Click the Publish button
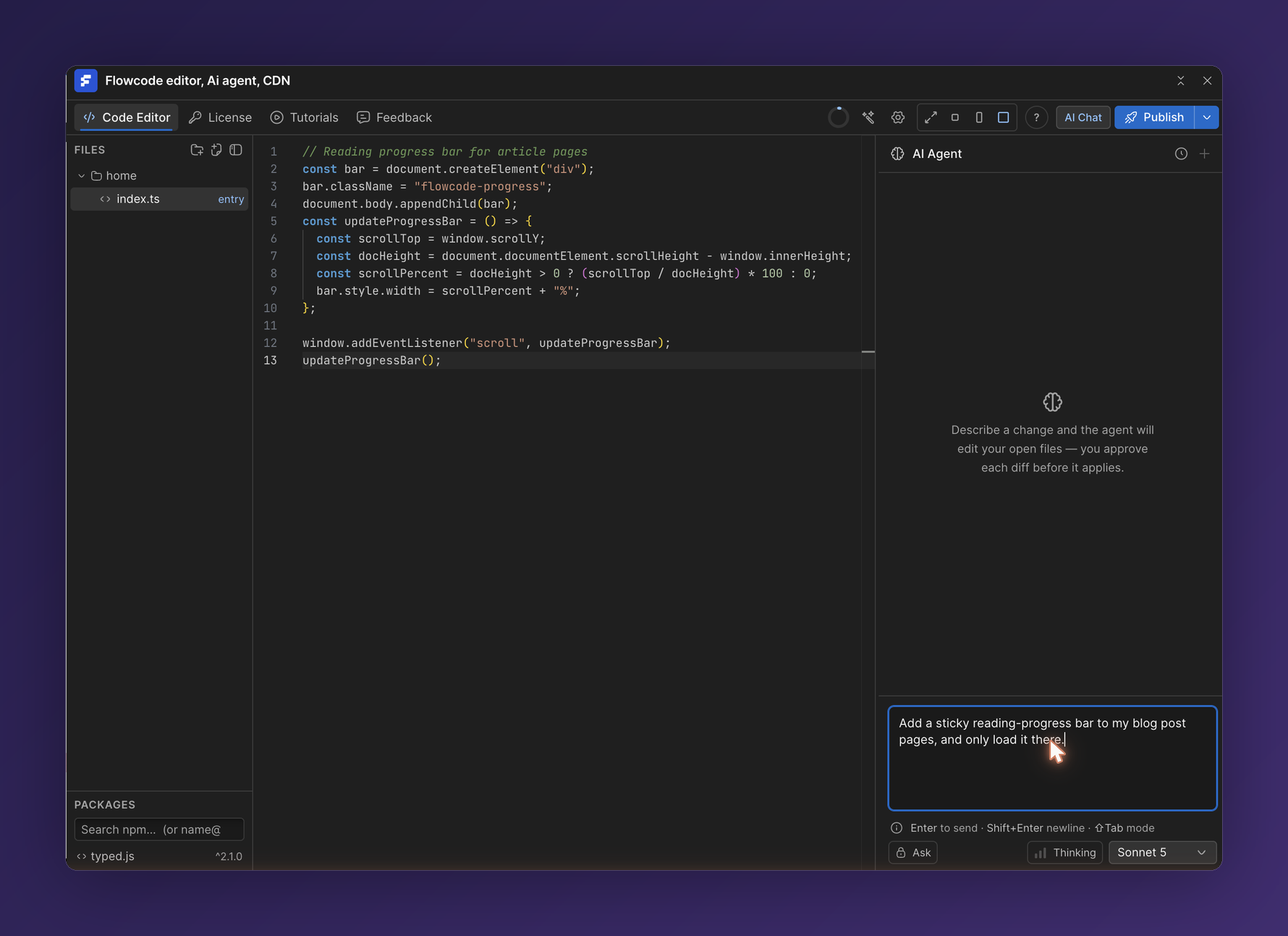The width and height of the screenshot is (1288, 936). click(x=1154, y=117)
